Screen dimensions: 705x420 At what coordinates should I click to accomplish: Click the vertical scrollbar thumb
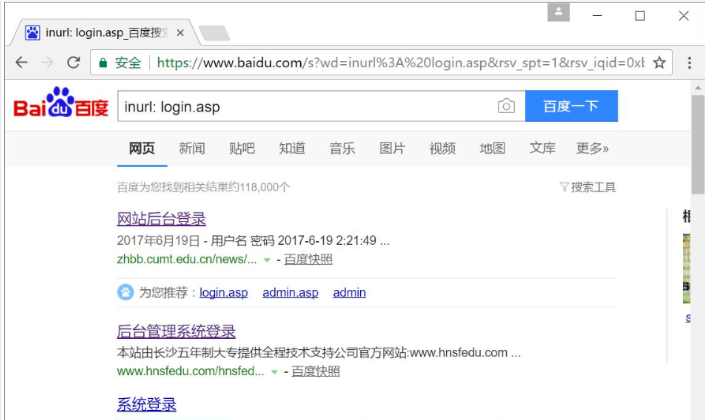click(698, 144)
